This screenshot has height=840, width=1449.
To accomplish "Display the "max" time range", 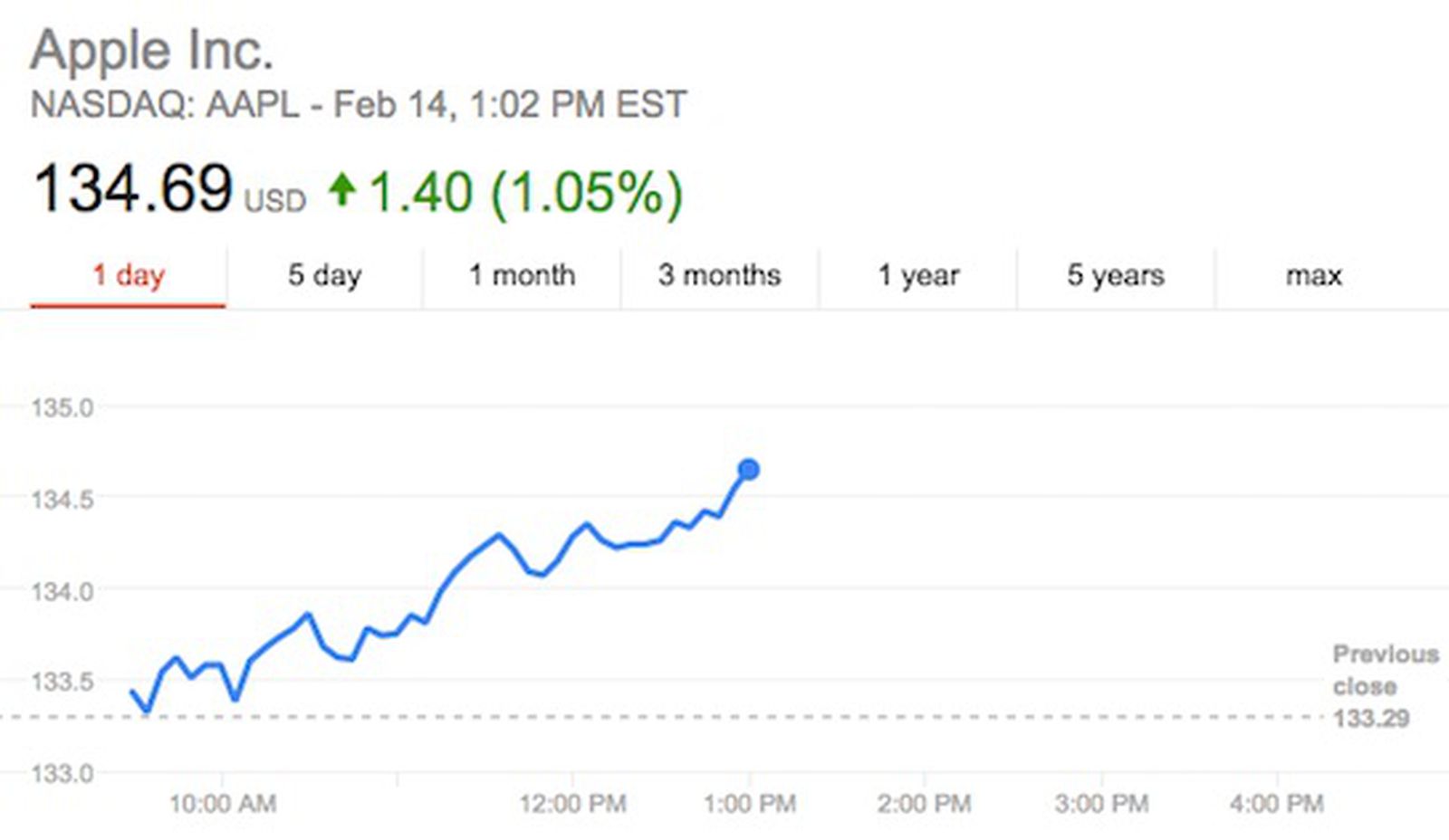I will 1314,275.
